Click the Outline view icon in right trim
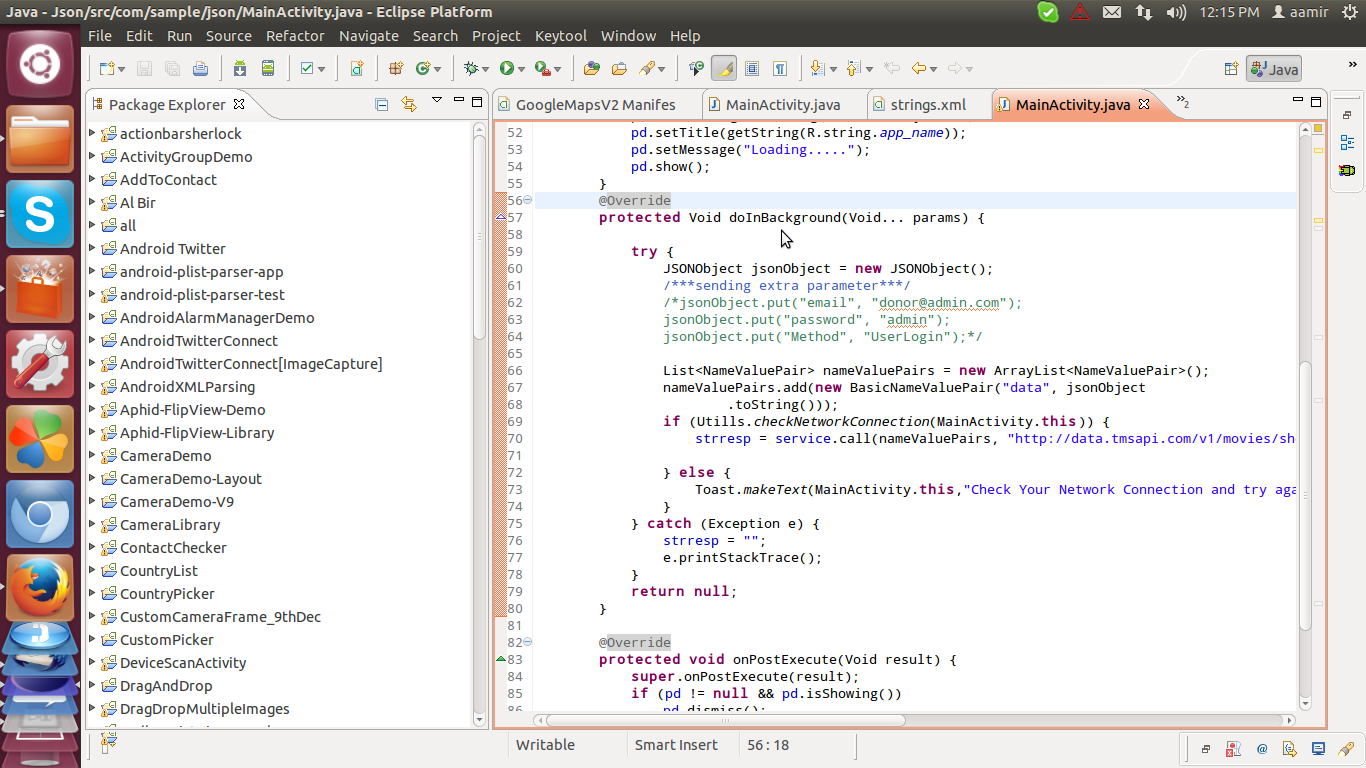The image size is (1366, 768). tap(1347, 143)
